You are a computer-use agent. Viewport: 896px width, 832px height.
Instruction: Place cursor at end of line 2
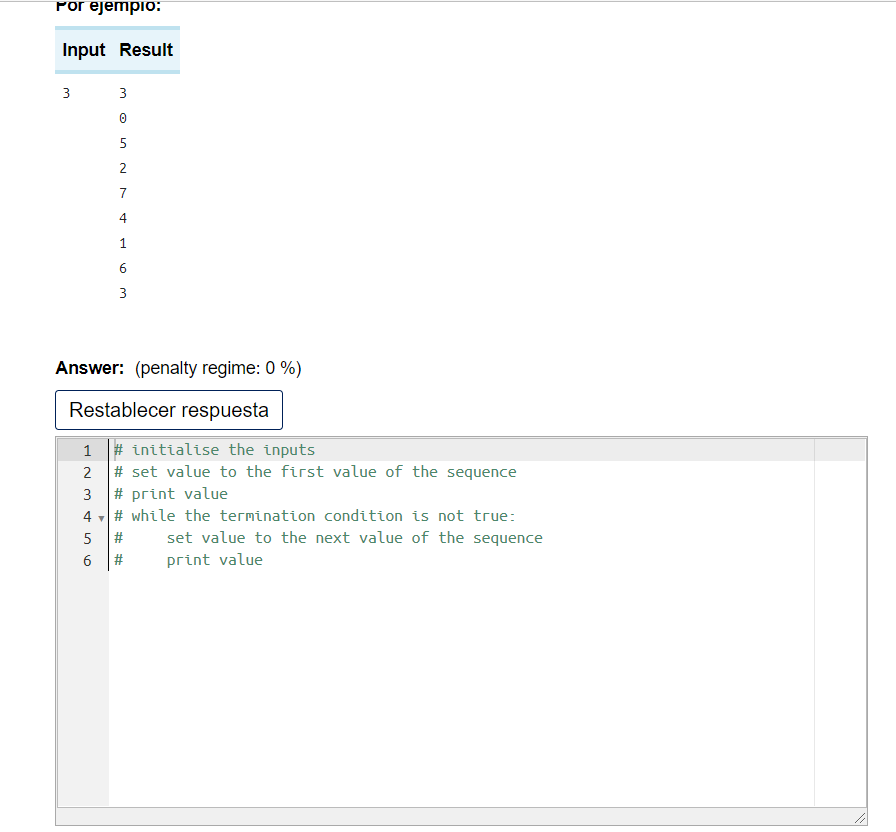[x=516, y=472]
